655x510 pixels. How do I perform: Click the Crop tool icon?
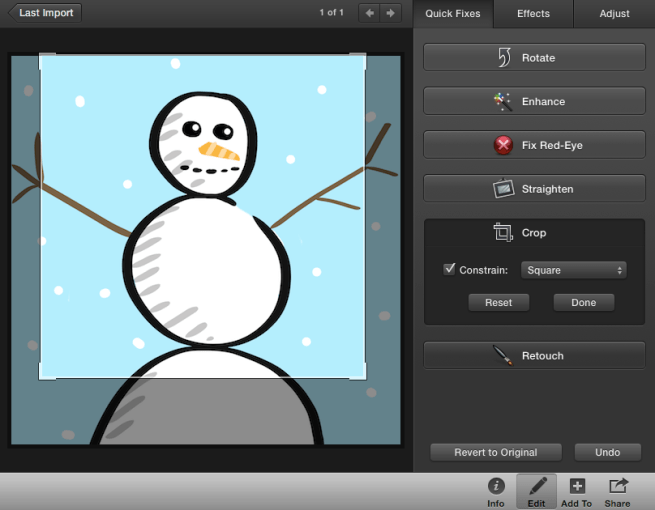[503, 233]
